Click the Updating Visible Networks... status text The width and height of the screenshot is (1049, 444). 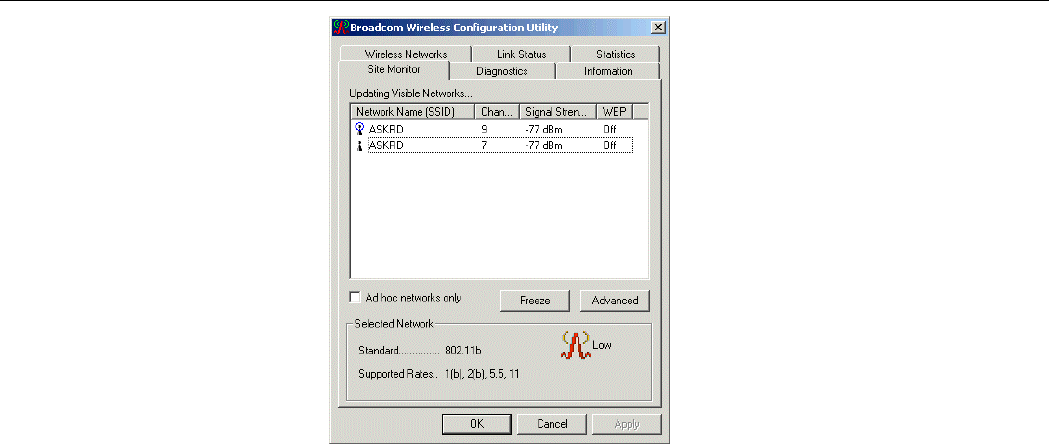point(411,94)
